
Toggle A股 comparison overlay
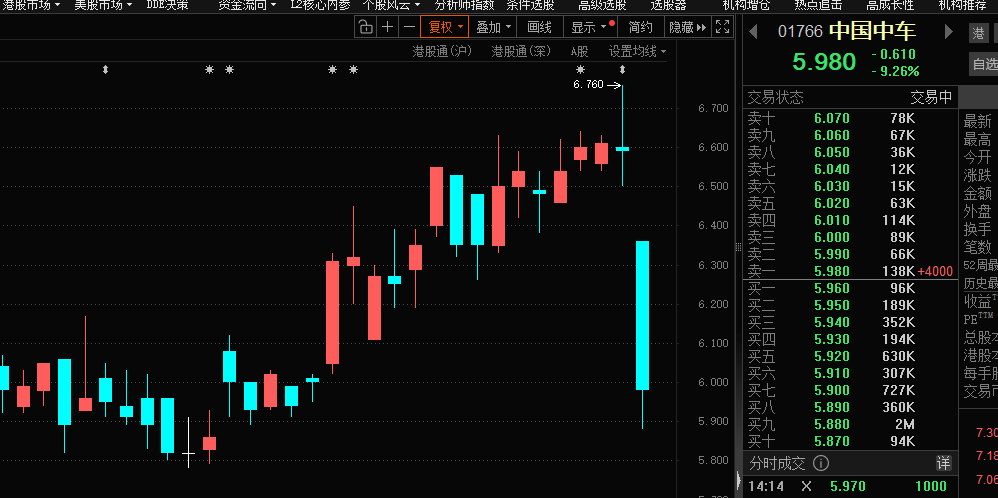[580, 51]
